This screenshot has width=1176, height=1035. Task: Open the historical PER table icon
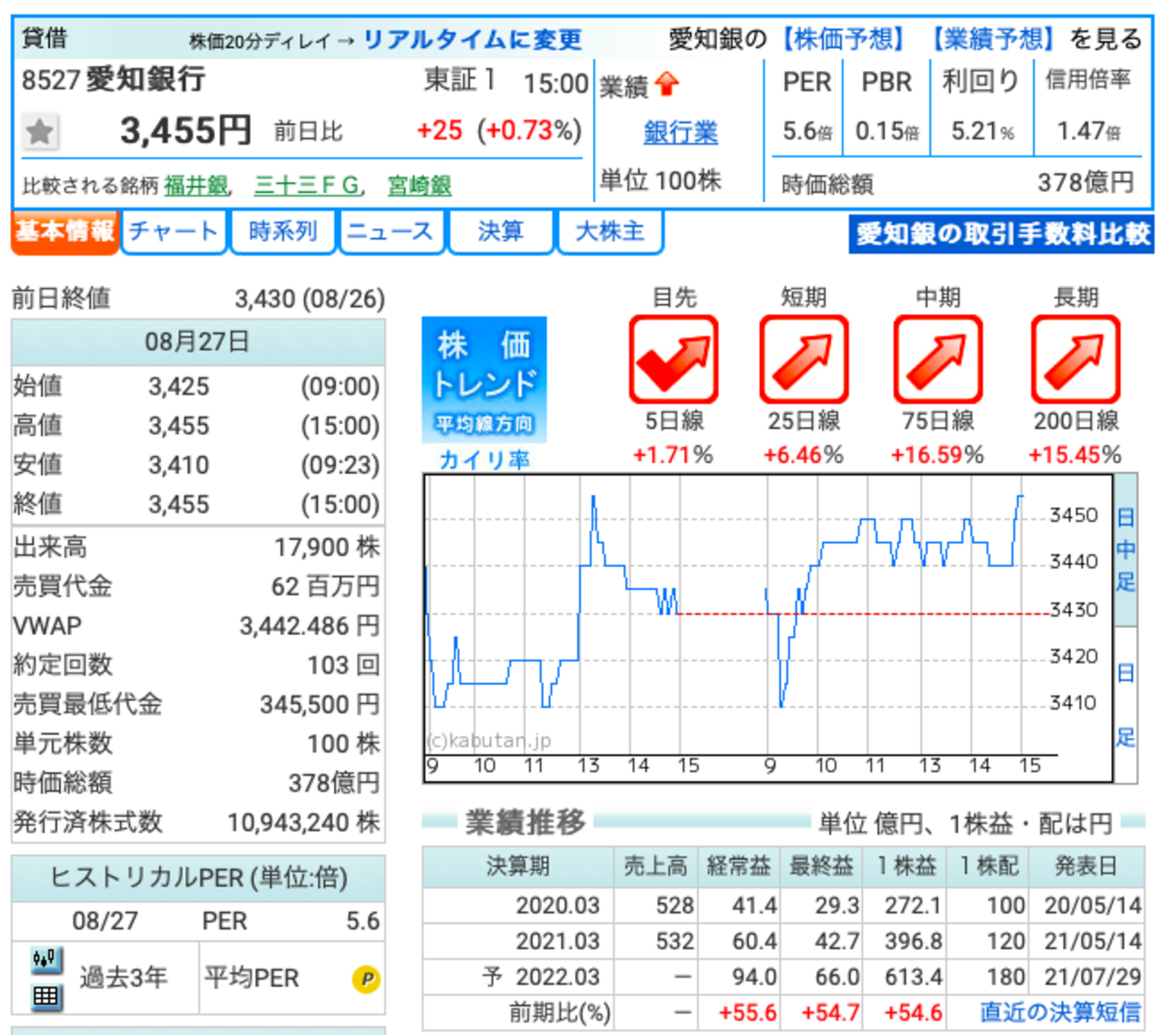(x=45, y=996)
